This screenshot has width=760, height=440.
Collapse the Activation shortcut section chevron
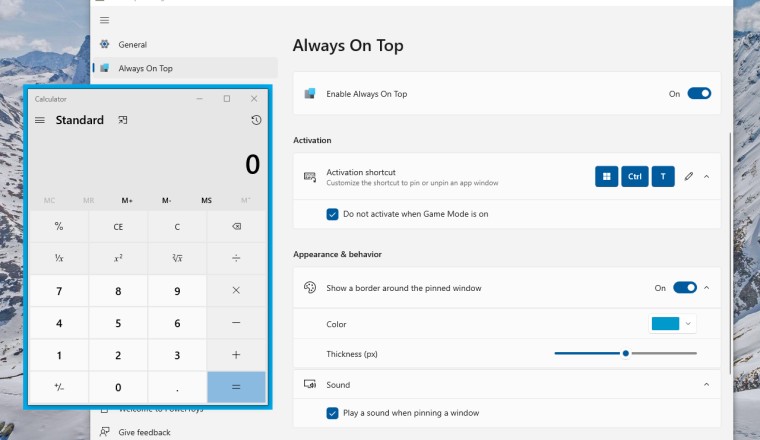[x=706, y=177]
